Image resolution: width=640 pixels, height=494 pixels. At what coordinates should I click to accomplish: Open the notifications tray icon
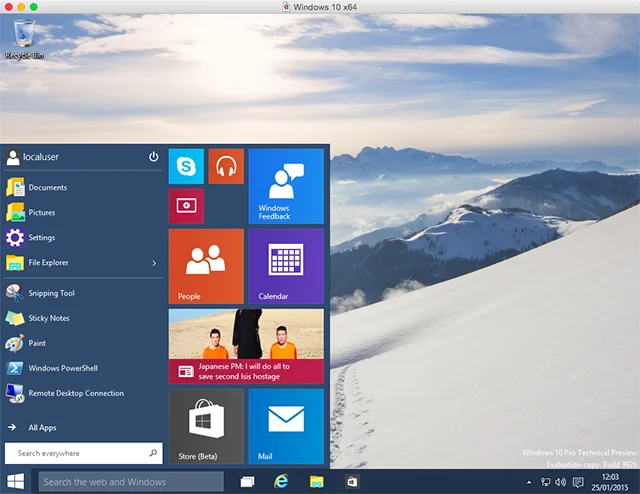(x=578, y=483)
